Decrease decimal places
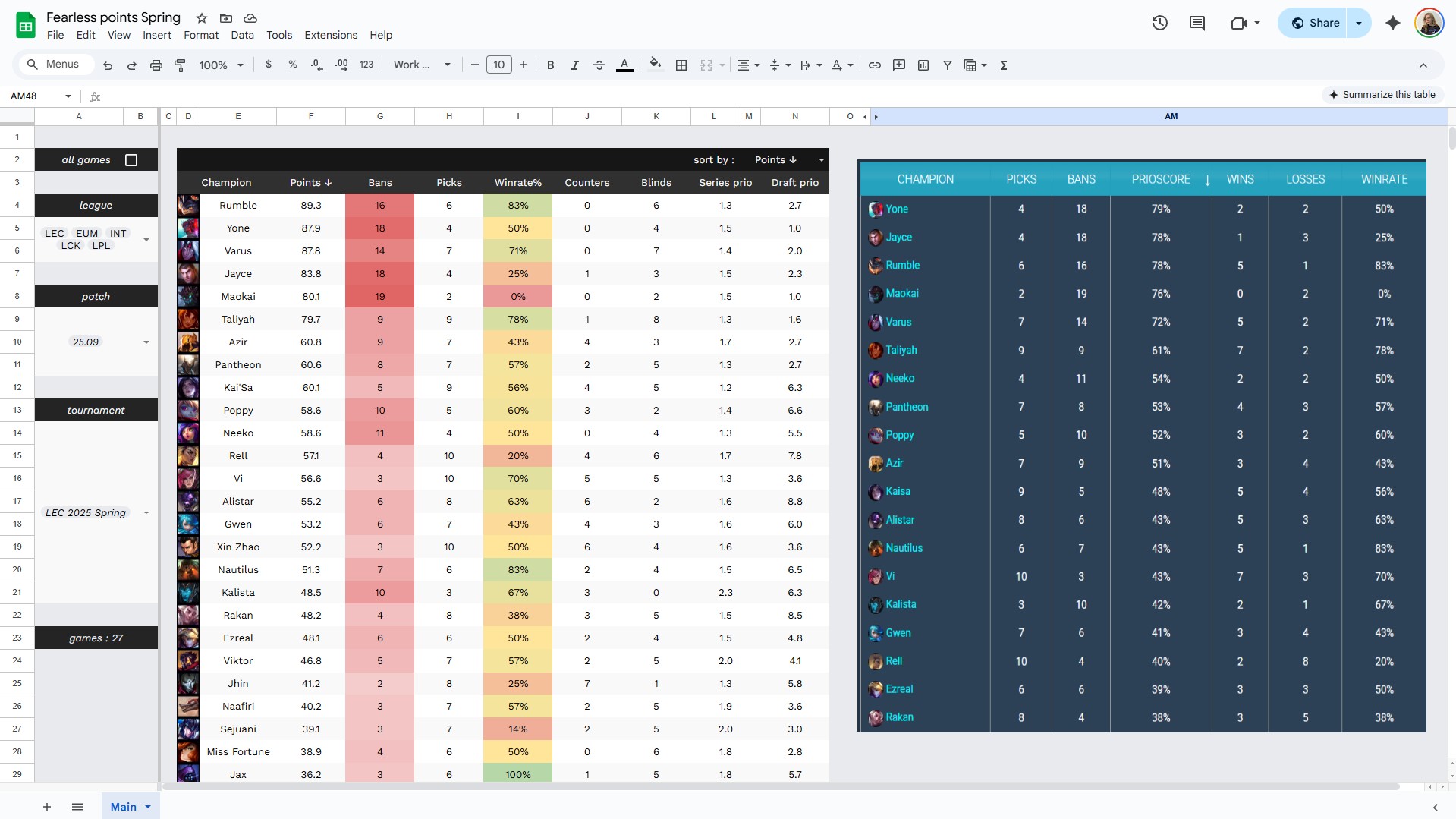This screenshot has width=1456, height=819. 317,65
